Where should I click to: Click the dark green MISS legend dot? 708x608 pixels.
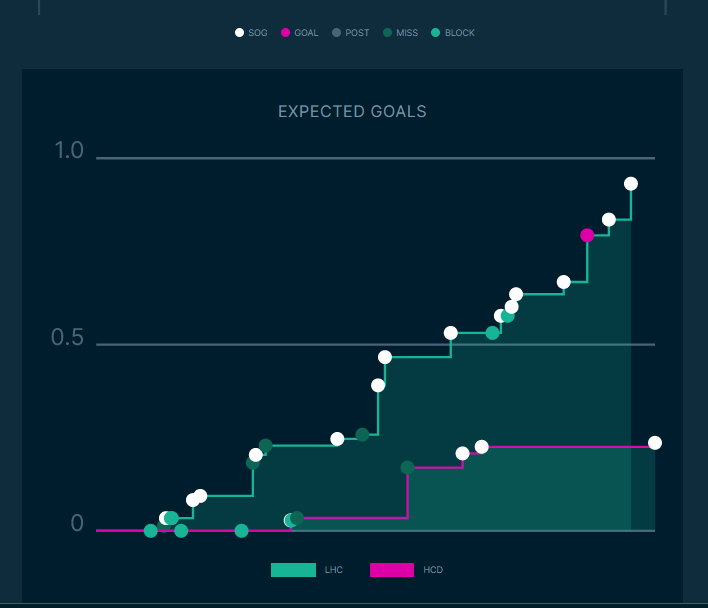pyautogui.click(x=387, y=33)
